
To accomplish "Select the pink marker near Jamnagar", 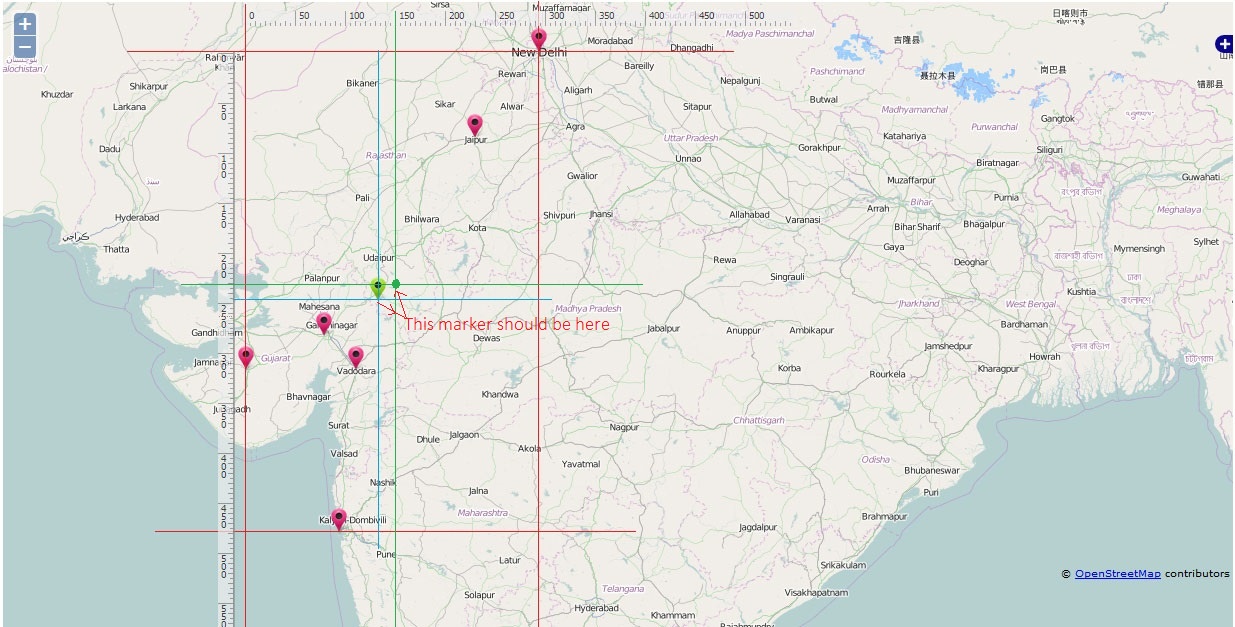I will [x=245, y=357].
